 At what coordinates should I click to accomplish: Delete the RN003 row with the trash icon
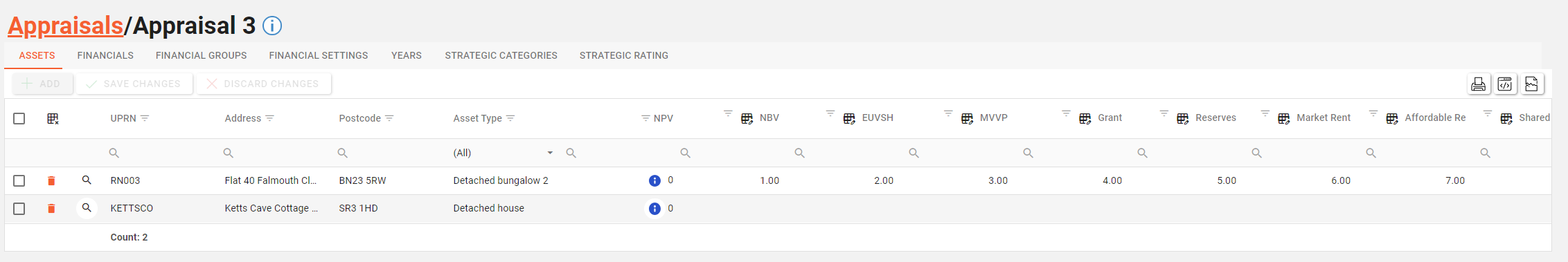pos(51,180)
